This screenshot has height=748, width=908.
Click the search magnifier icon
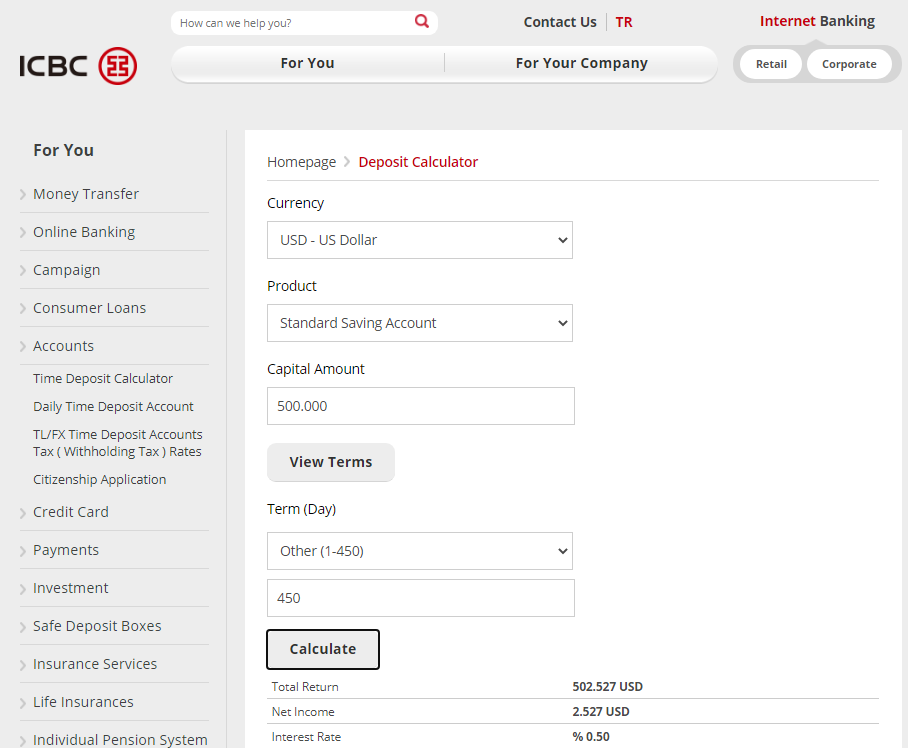pos(422,22)
